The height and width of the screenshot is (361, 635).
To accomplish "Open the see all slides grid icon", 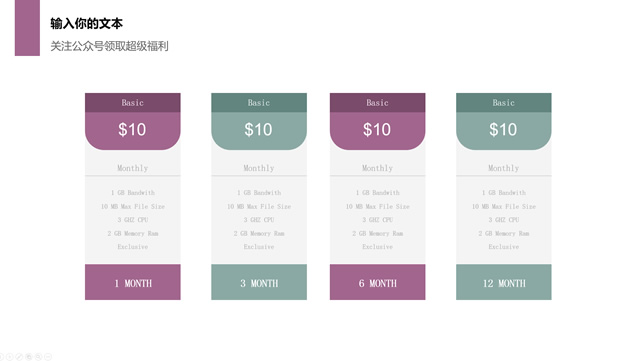I will 29,357.
